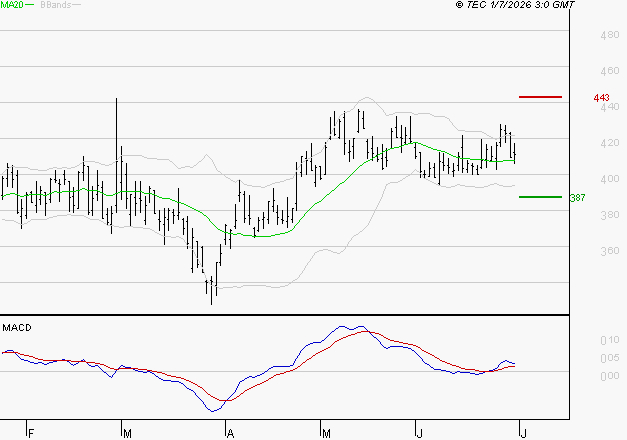Click the F month marker on the time axis
Viewport: 627px width, 440px height.
pos(31,433)
